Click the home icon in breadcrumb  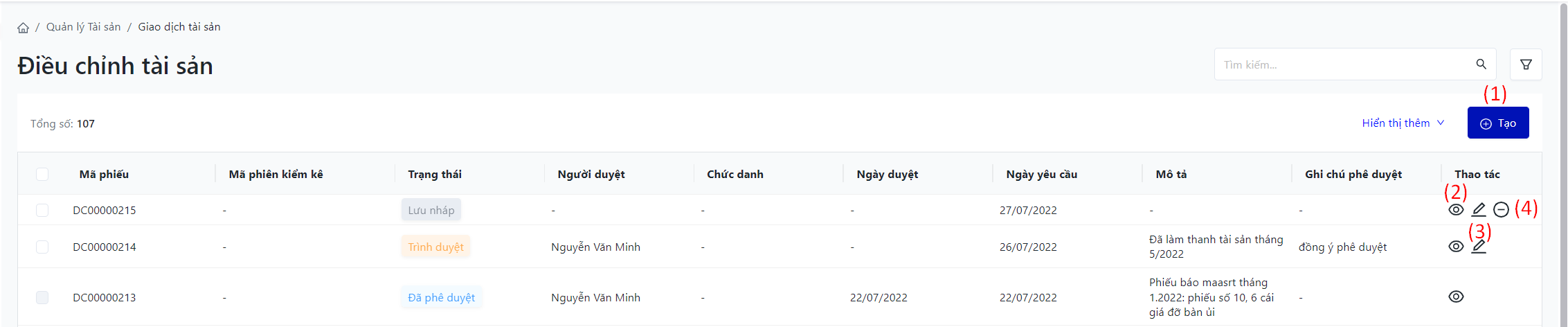click(23, 28)
